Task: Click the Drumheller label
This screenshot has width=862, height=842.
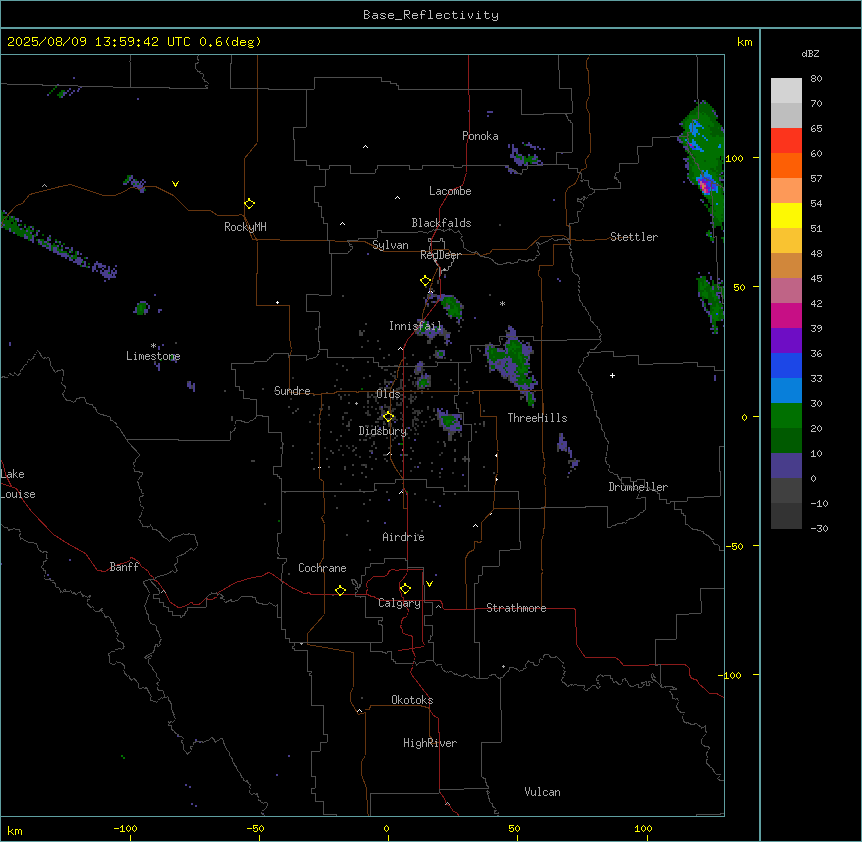Action: pos(638,487)
